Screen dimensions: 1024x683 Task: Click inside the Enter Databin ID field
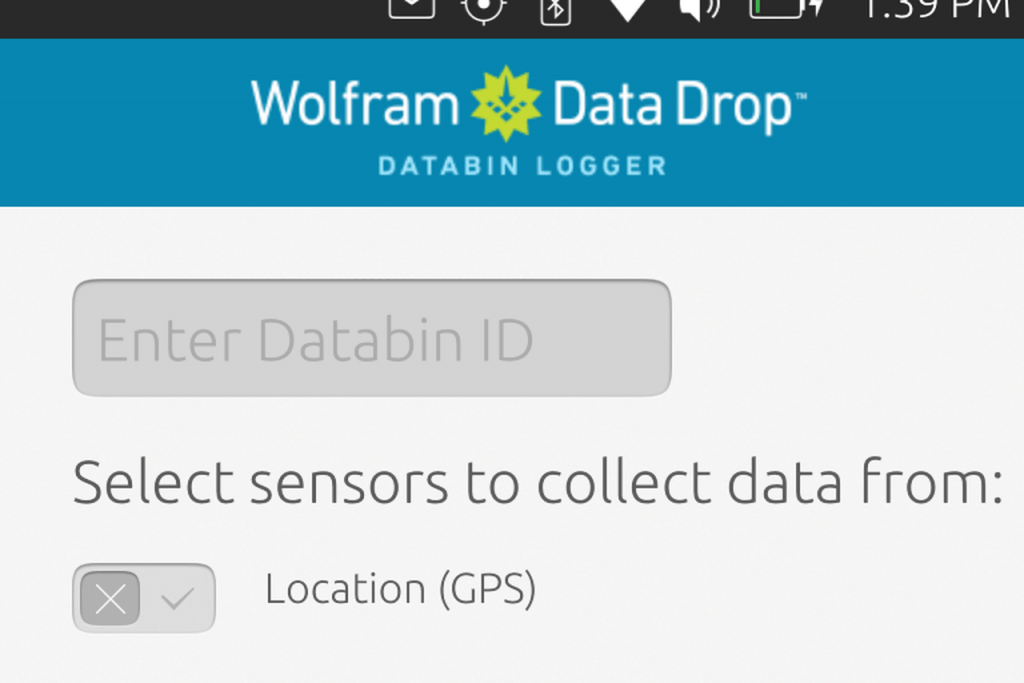pyautogui.click(x=370, y=338)
